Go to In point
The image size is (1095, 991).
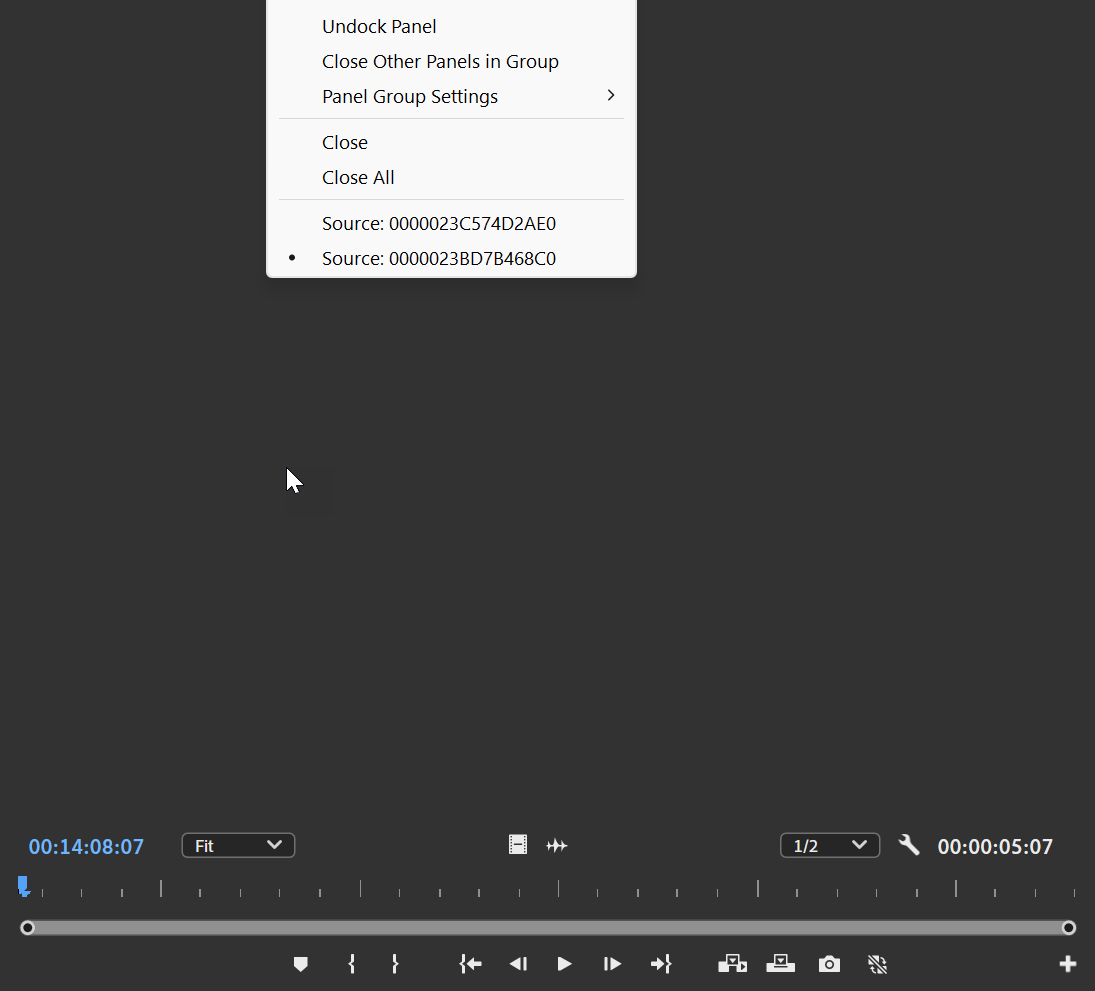(x=470, y=964)
